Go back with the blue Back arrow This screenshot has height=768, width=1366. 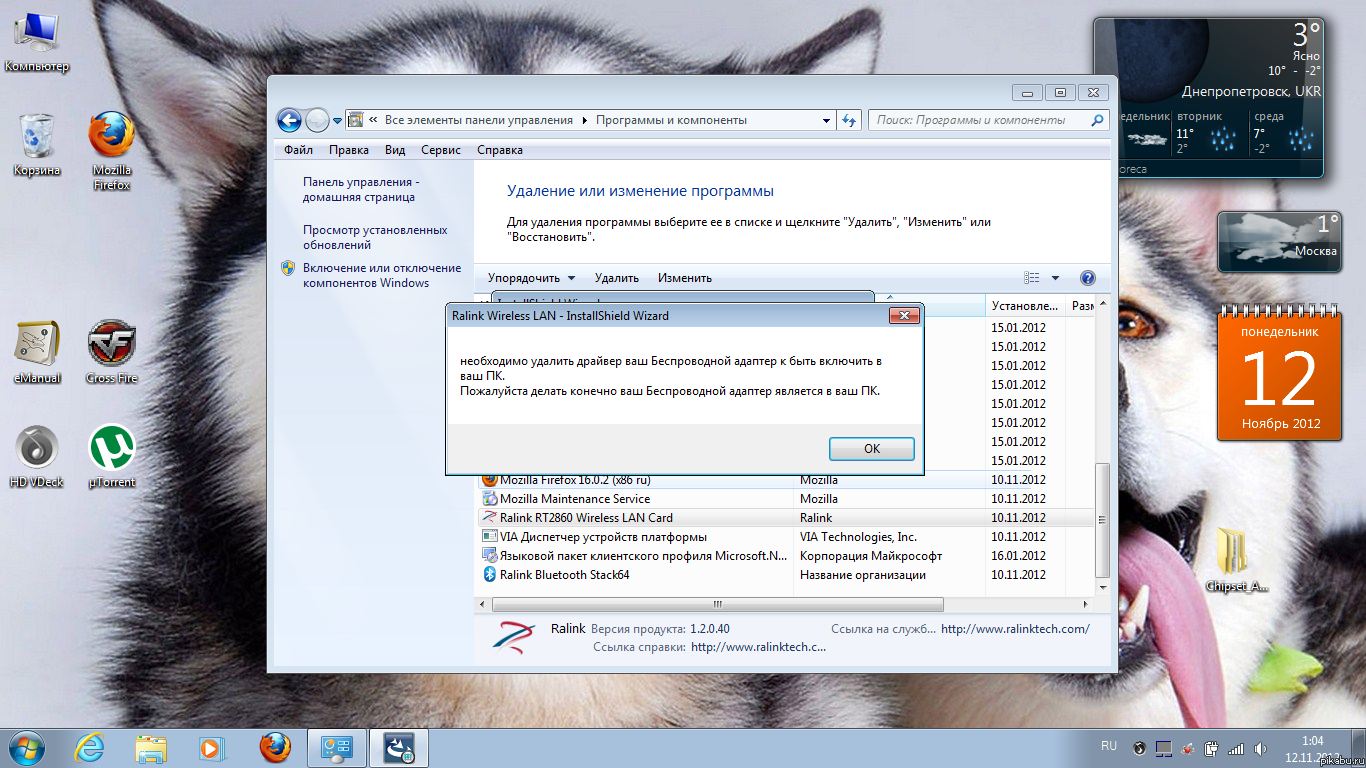[289, 121]
